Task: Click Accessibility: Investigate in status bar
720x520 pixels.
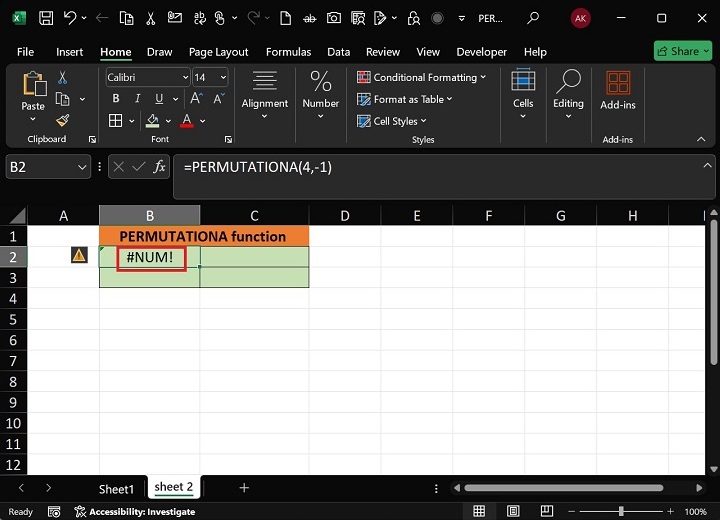Action: [140, 511]
